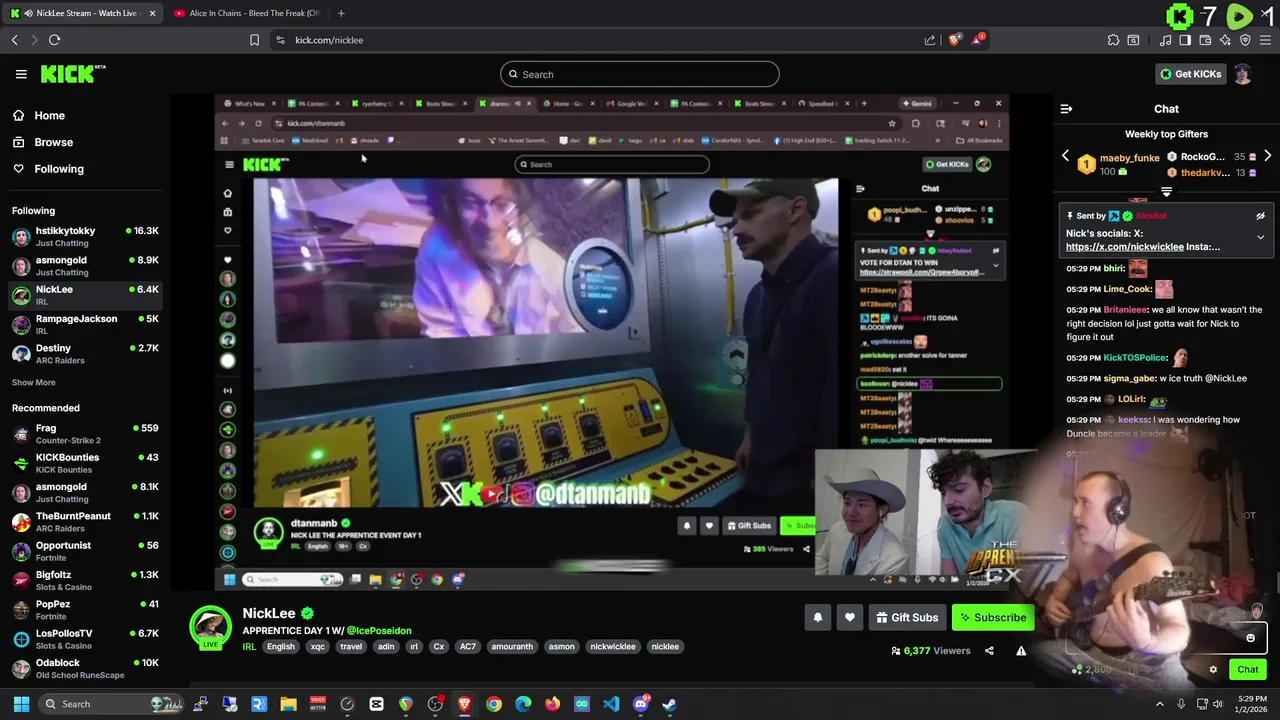Open Brave Shields lion icon
This screenshot has width=1280, height=720.
tap(955, 40)
